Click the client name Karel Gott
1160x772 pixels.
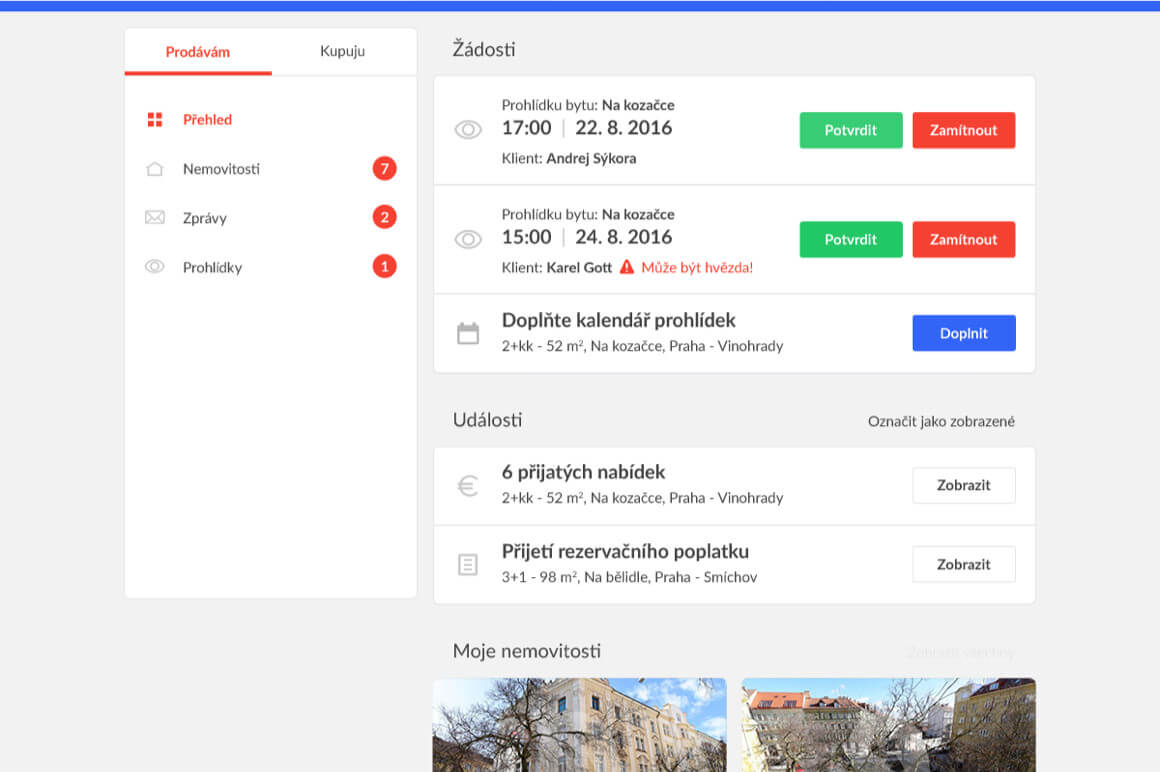pyautogui.click(x=579, y=268)
